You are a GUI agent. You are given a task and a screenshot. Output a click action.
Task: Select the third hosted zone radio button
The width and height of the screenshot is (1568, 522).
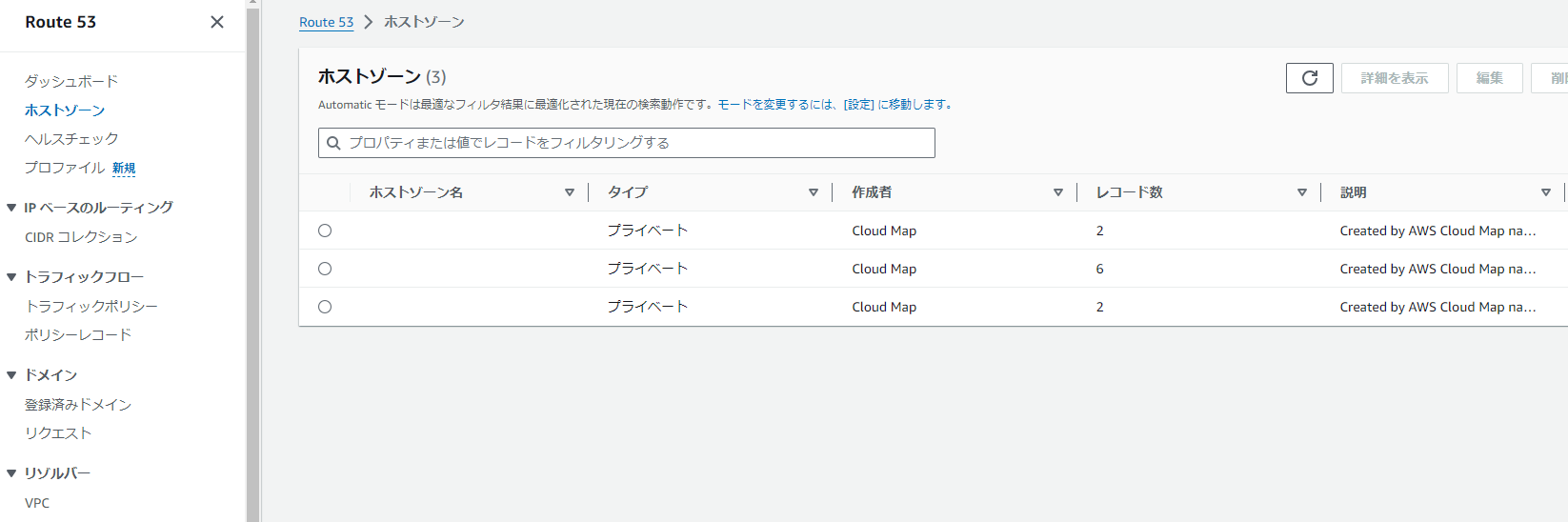coord(325,307)
